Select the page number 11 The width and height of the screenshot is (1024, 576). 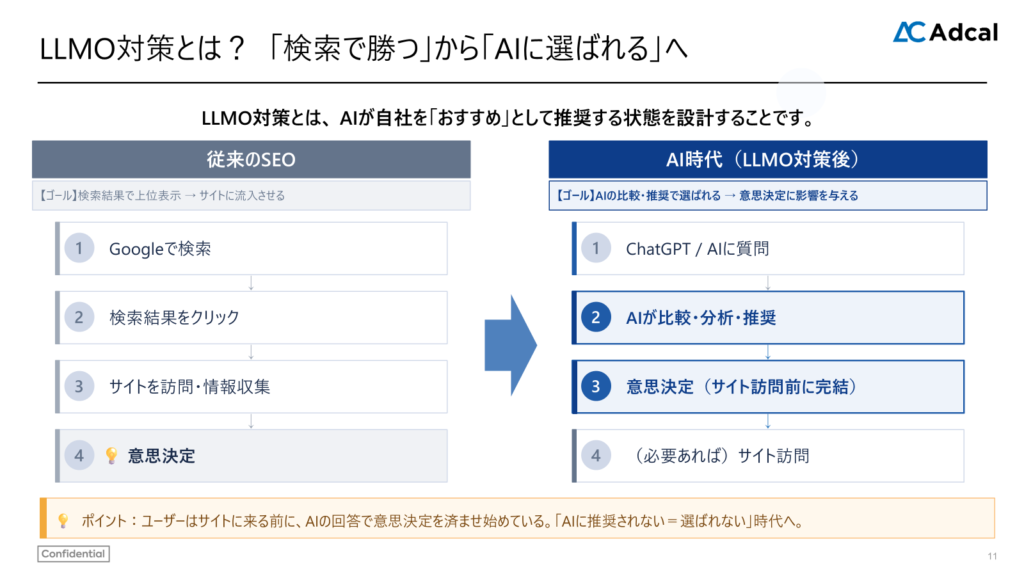tap(994, 556)
